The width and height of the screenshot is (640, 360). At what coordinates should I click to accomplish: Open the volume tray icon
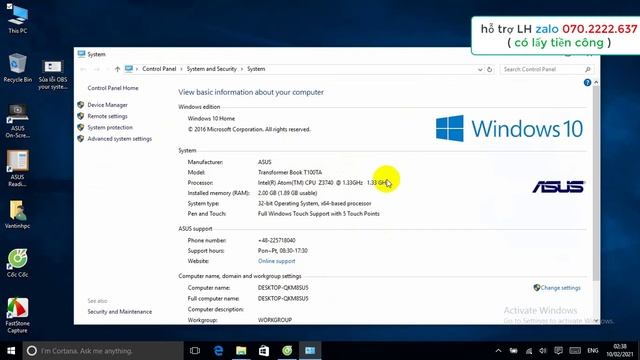(x=543, y=351)
